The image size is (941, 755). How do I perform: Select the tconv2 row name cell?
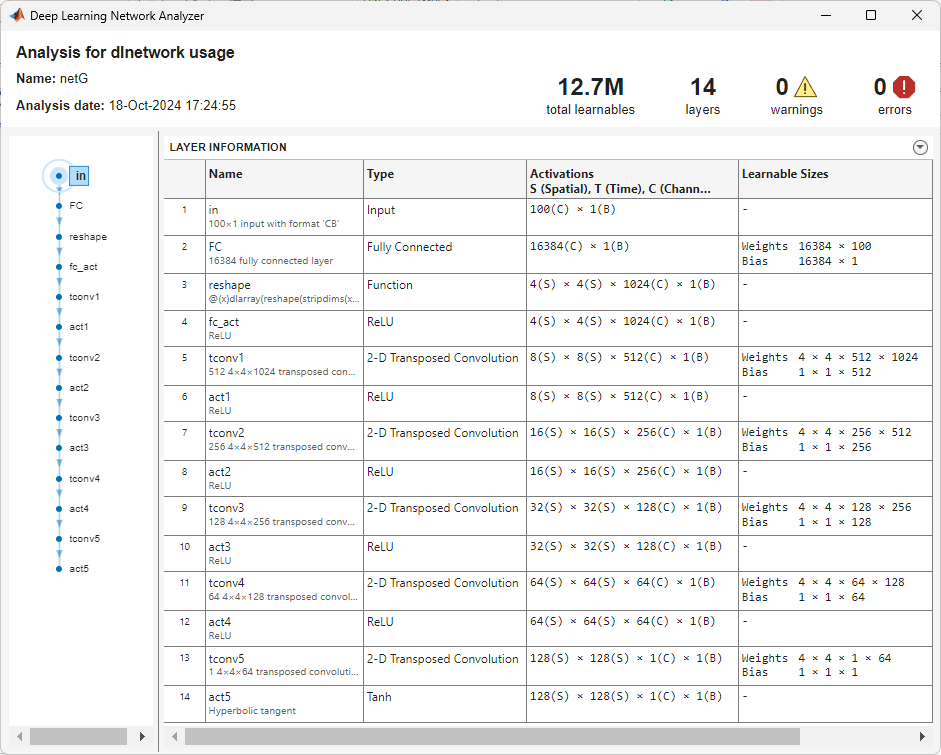[x=284, y=441]
